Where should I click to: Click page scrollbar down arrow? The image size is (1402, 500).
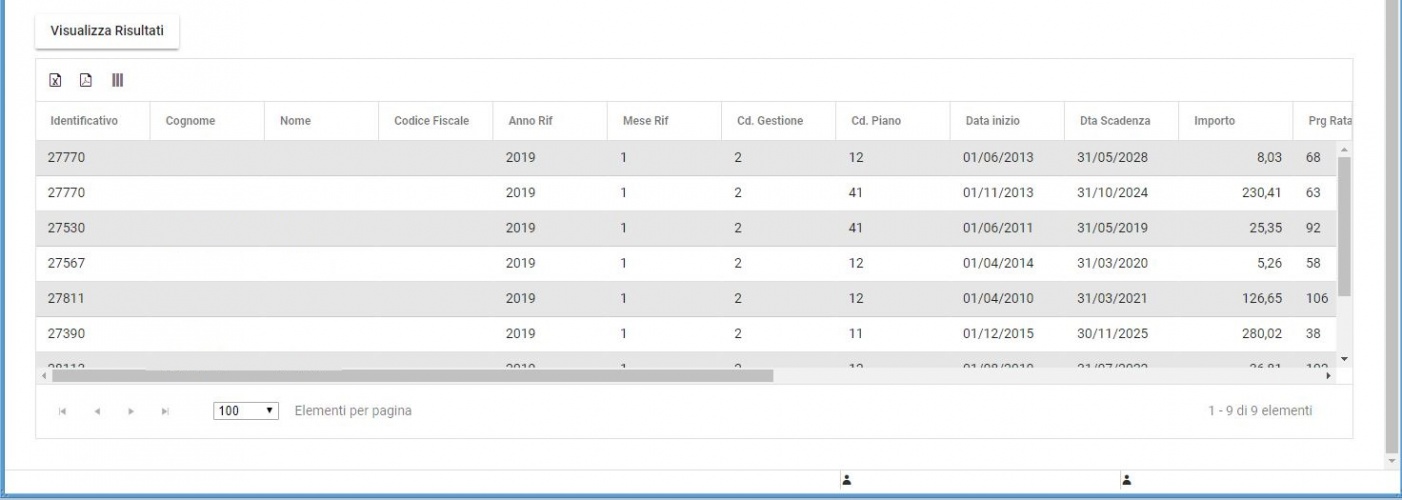coord(1394,461)
